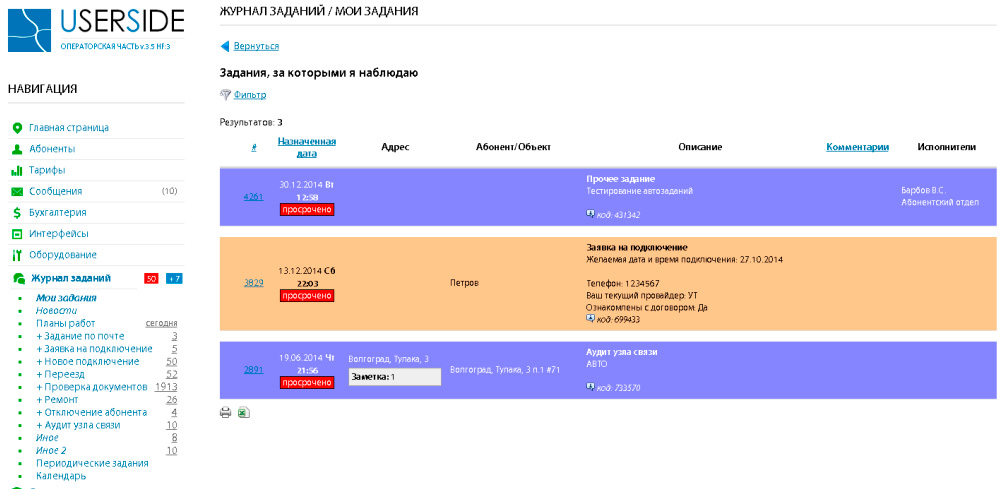The width and height of the screenshot is (1007, 489).
Task: Open the Бухгалтерия section
Action: [57, 212]
